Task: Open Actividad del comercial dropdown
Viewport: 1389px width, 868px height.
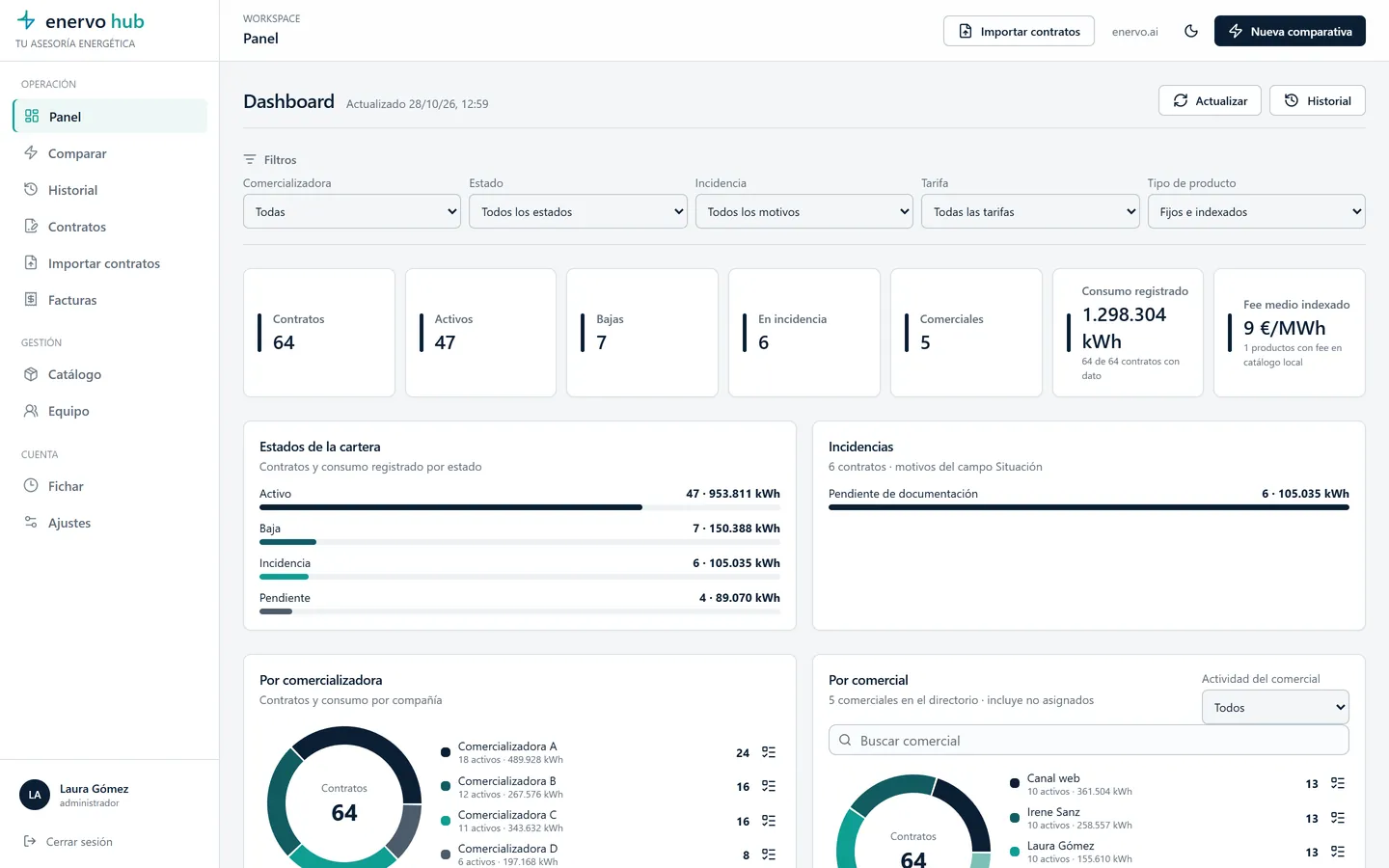Action: tap(1275, 707)
